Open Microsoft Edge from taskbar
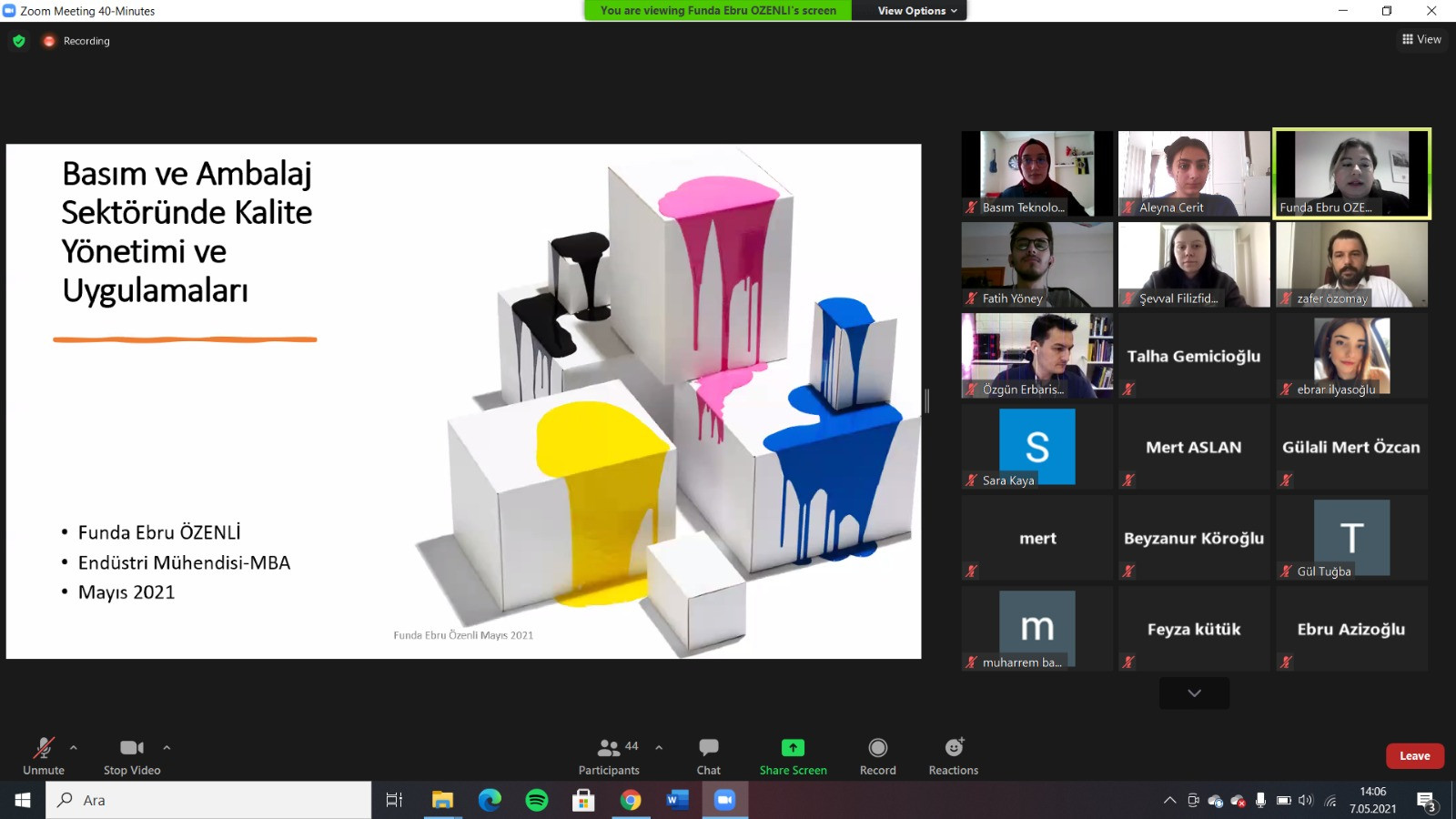This screenshot has height=819, width=1456. coord(490,800)
